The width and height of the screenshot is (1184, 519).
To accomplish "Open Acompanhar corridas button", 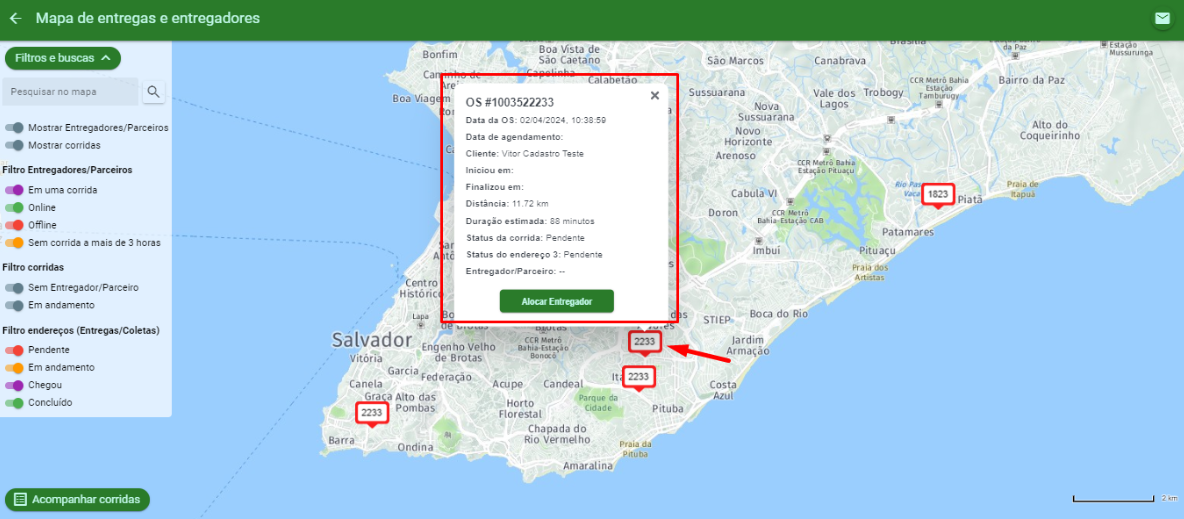I will (78, 499).
